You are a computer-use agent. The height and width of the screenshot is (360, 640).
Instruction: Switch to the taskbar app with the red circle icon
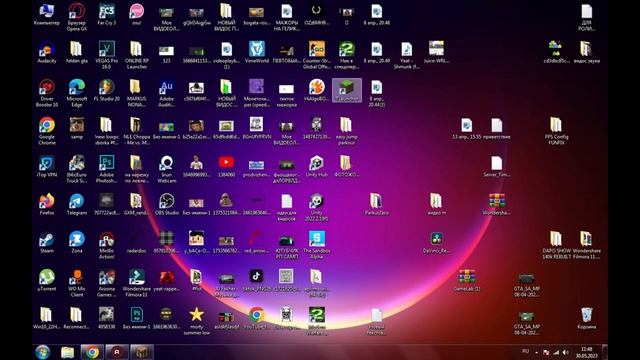coord(117,351)
